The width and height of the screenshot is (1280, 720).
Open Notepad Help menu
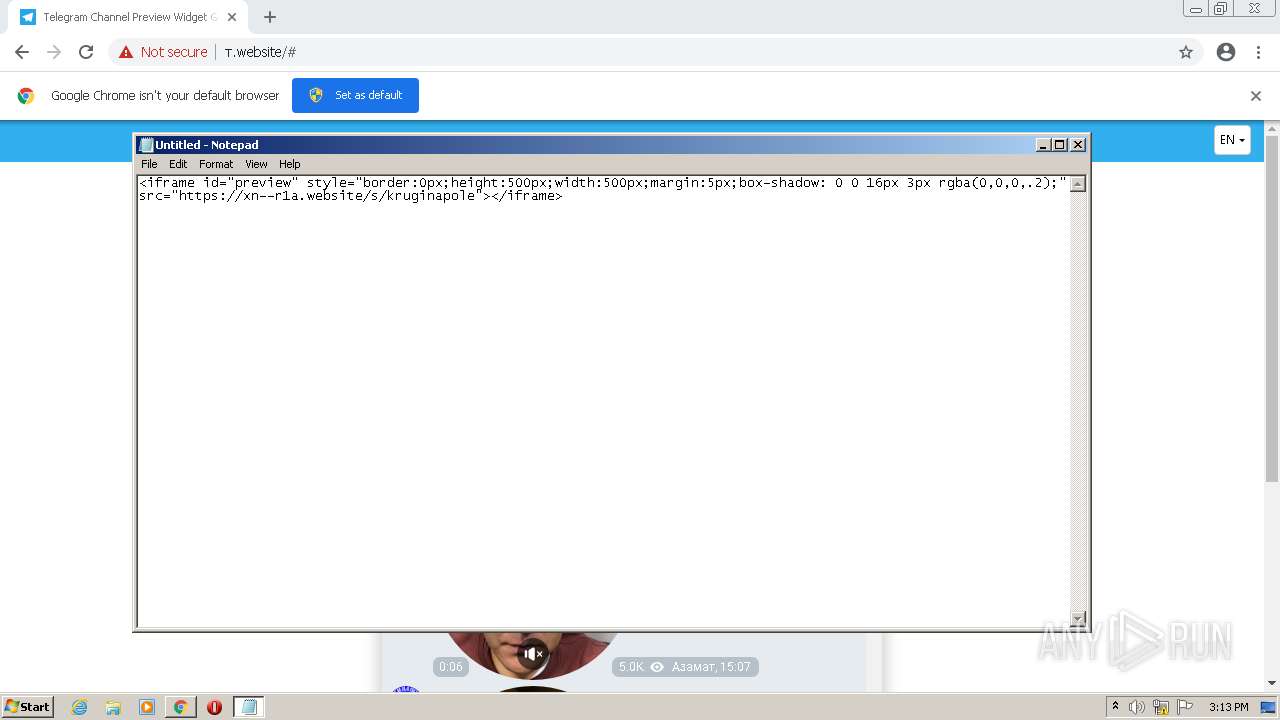(289, 164)
